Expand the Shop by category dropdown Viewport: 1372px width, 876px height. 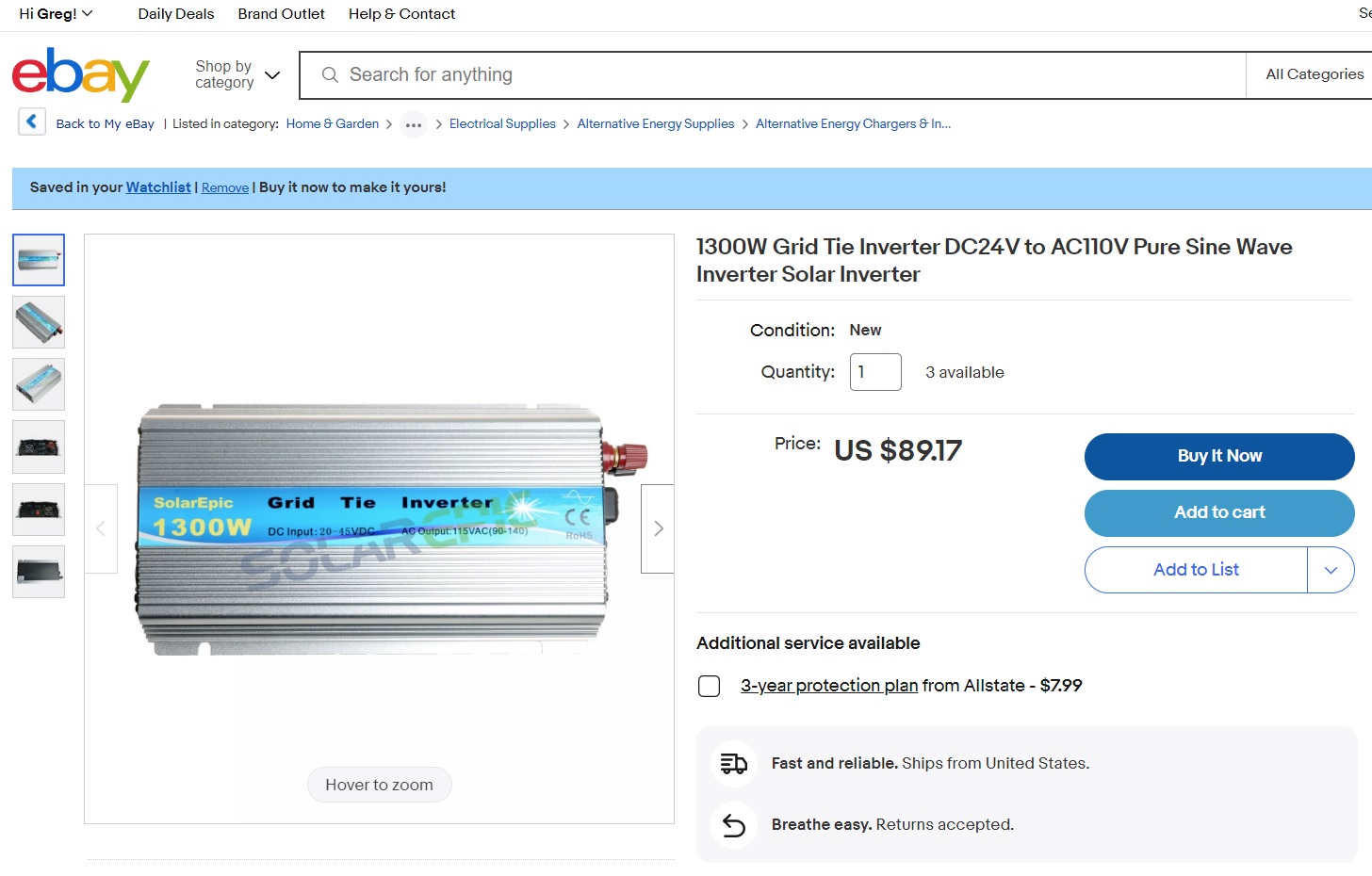tap(237, 74)
